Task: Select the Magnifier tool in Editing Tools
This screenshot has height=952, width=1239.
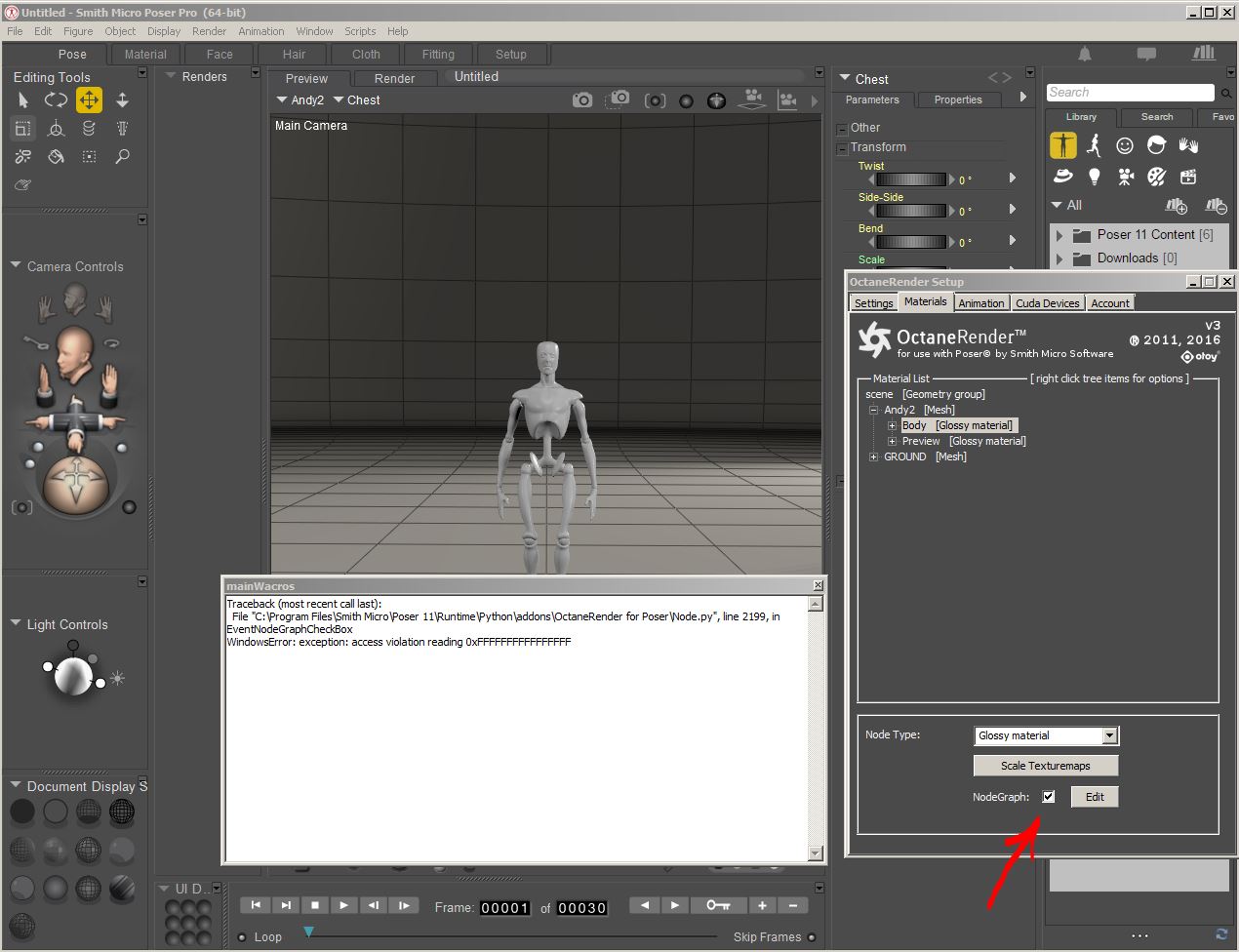Action: (122, 156)
